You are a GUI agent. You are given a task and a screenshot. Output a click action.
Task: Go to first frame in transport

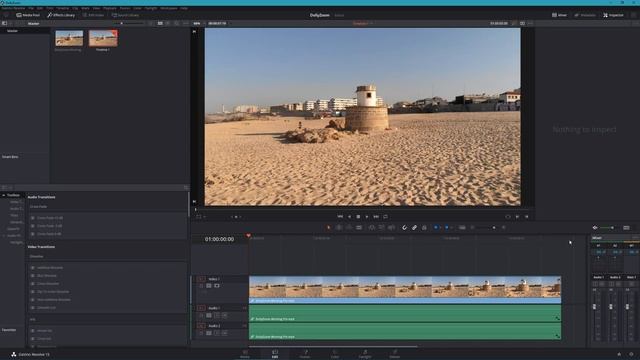[340, 217]
